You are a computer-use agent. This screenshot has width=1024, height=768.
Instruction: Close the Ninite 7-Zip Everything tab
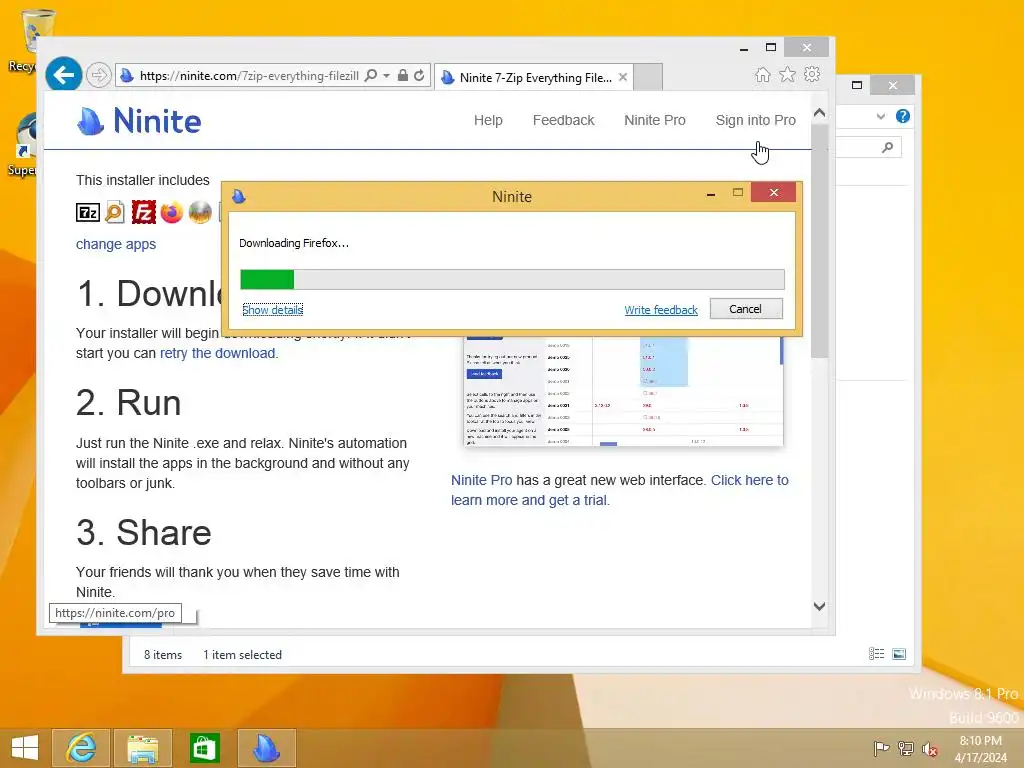pos(623,77)
